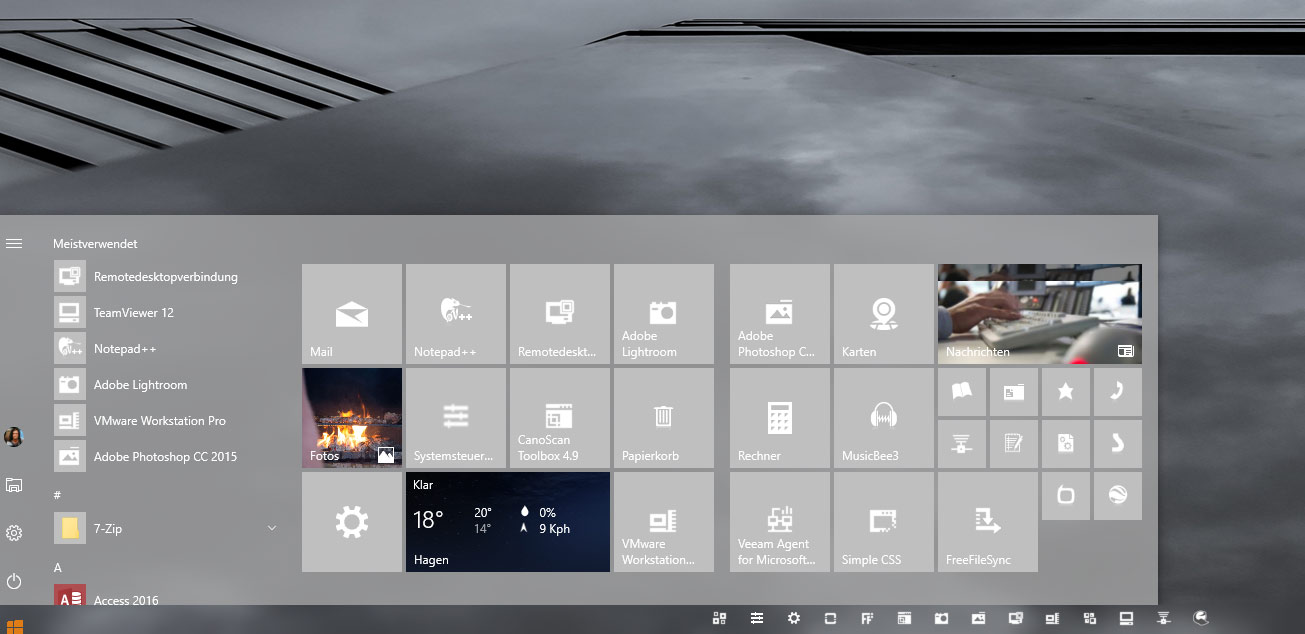The image size is (1305, 634).
Task: Click the rounded-square icon in the taskbar
Action: click(831, 619)
